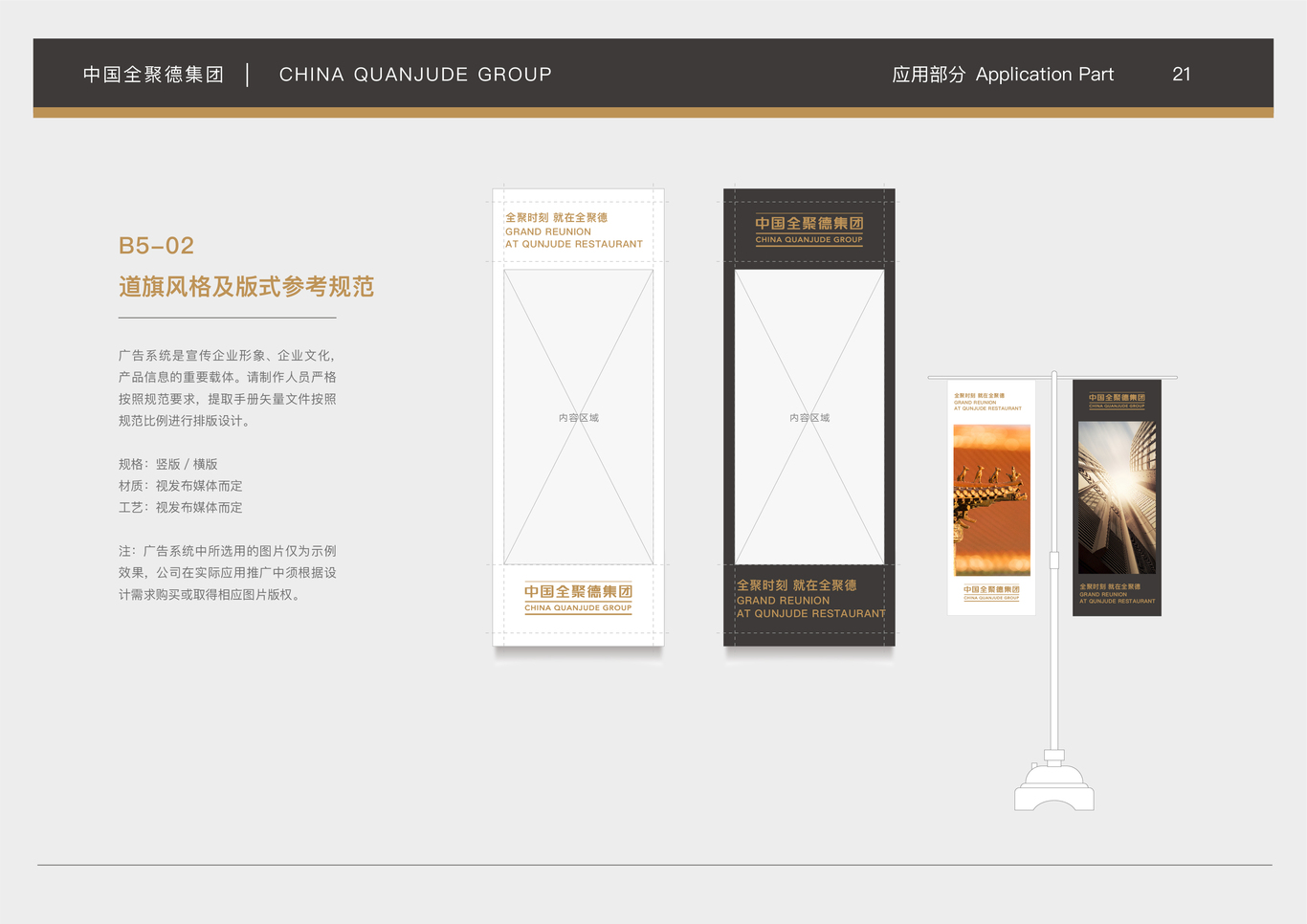The image size is (1307, 924).
Task: Click '应用部分 Application Part' header label
Action: [1003, 75]
